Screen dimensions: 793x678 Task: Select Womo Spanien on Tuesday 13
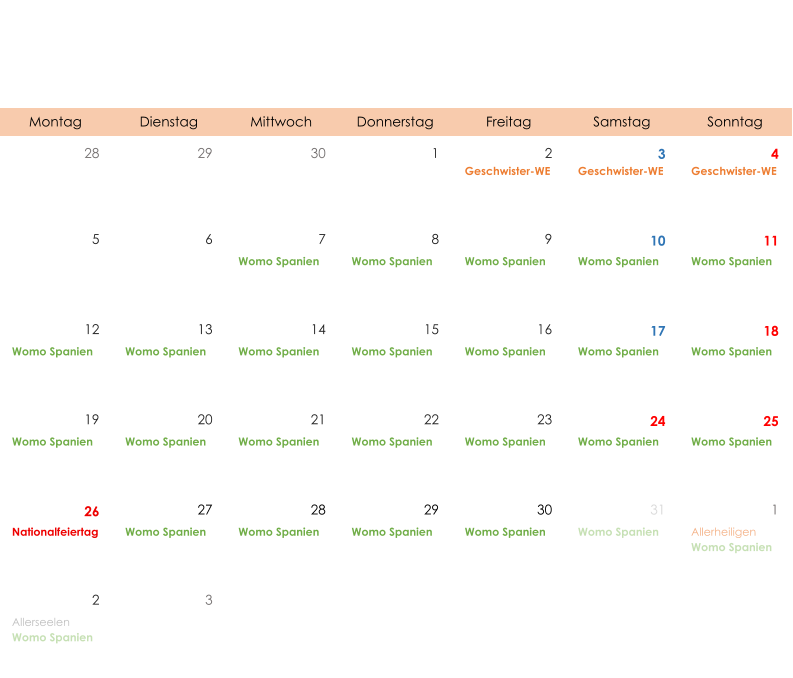click(x=165, y=351)
